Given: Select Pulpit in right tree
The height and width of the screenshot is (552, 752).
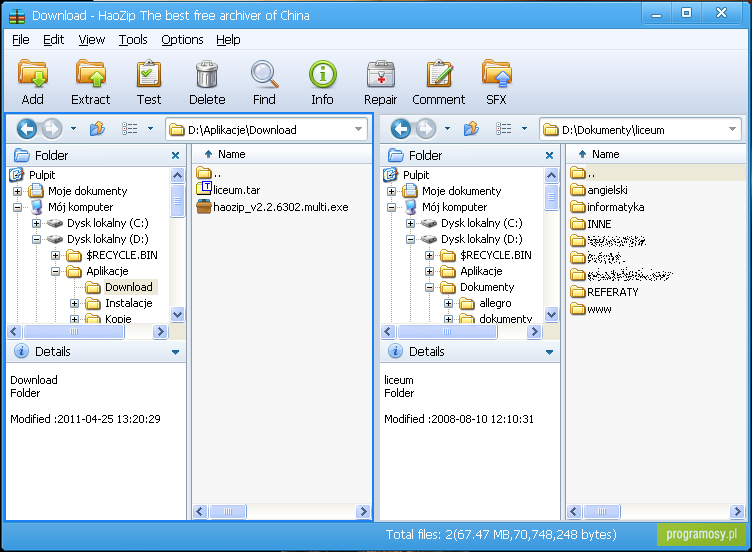Looking at the screenshot, I should 416,175.
